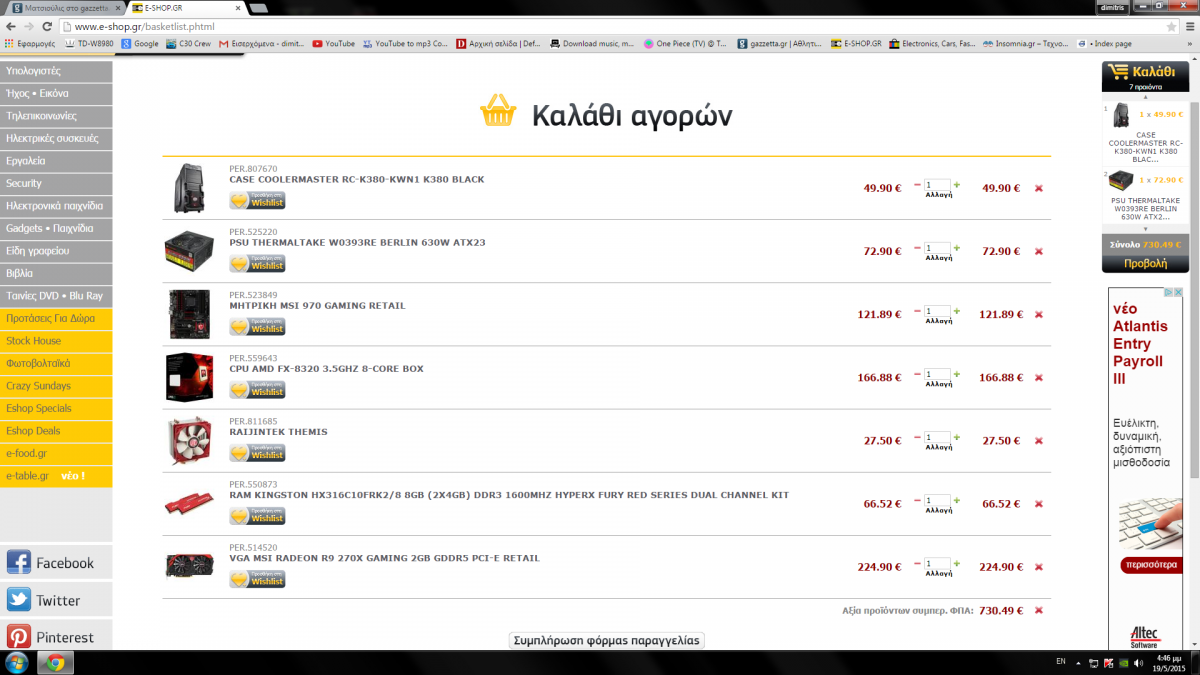Bookmark this page with the star icon
This screenshot has width=1200, height=675.
tap(1170, 26)
